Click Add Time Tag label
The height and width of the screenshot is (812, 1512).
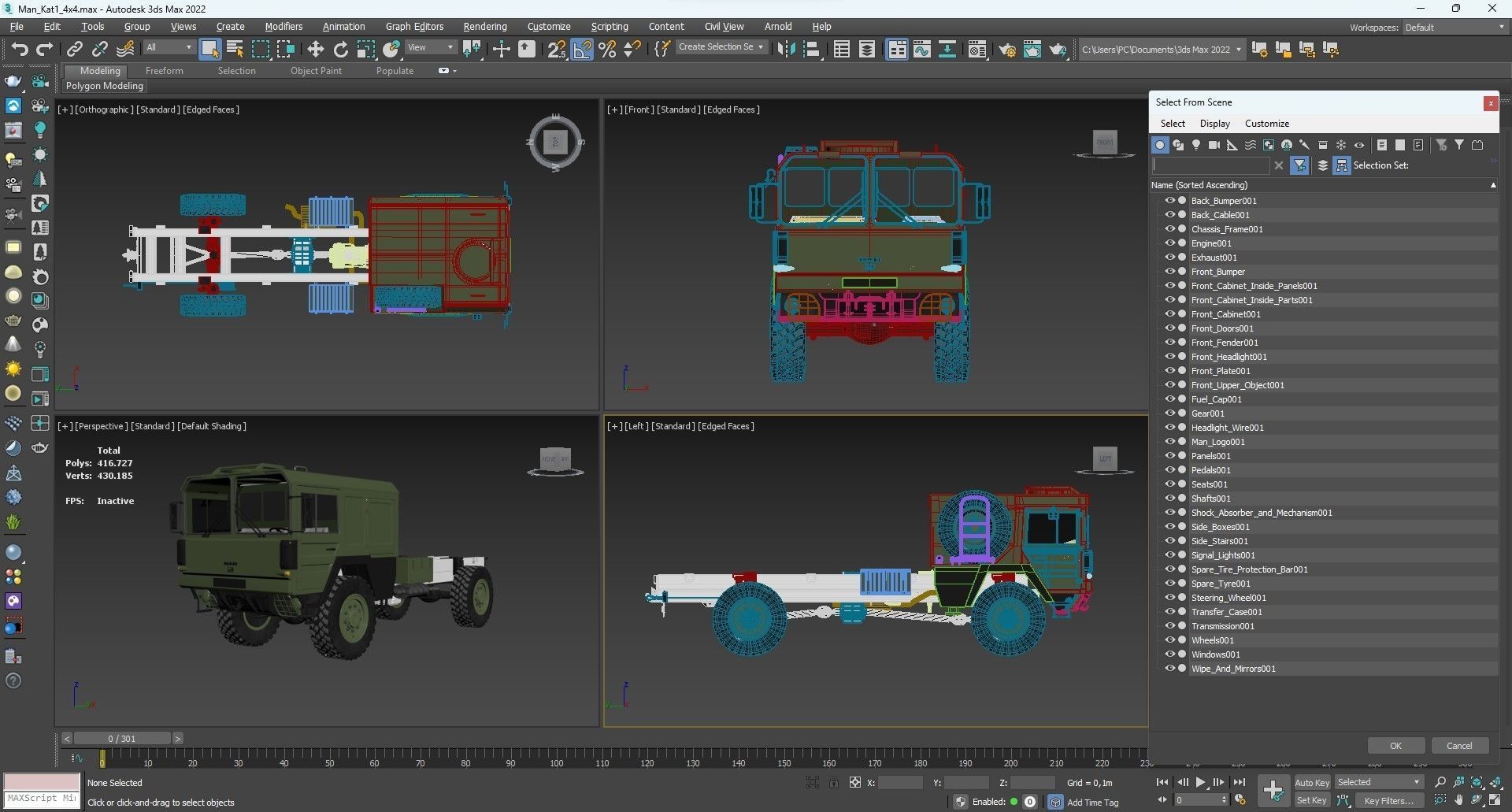click(1092, 802)
